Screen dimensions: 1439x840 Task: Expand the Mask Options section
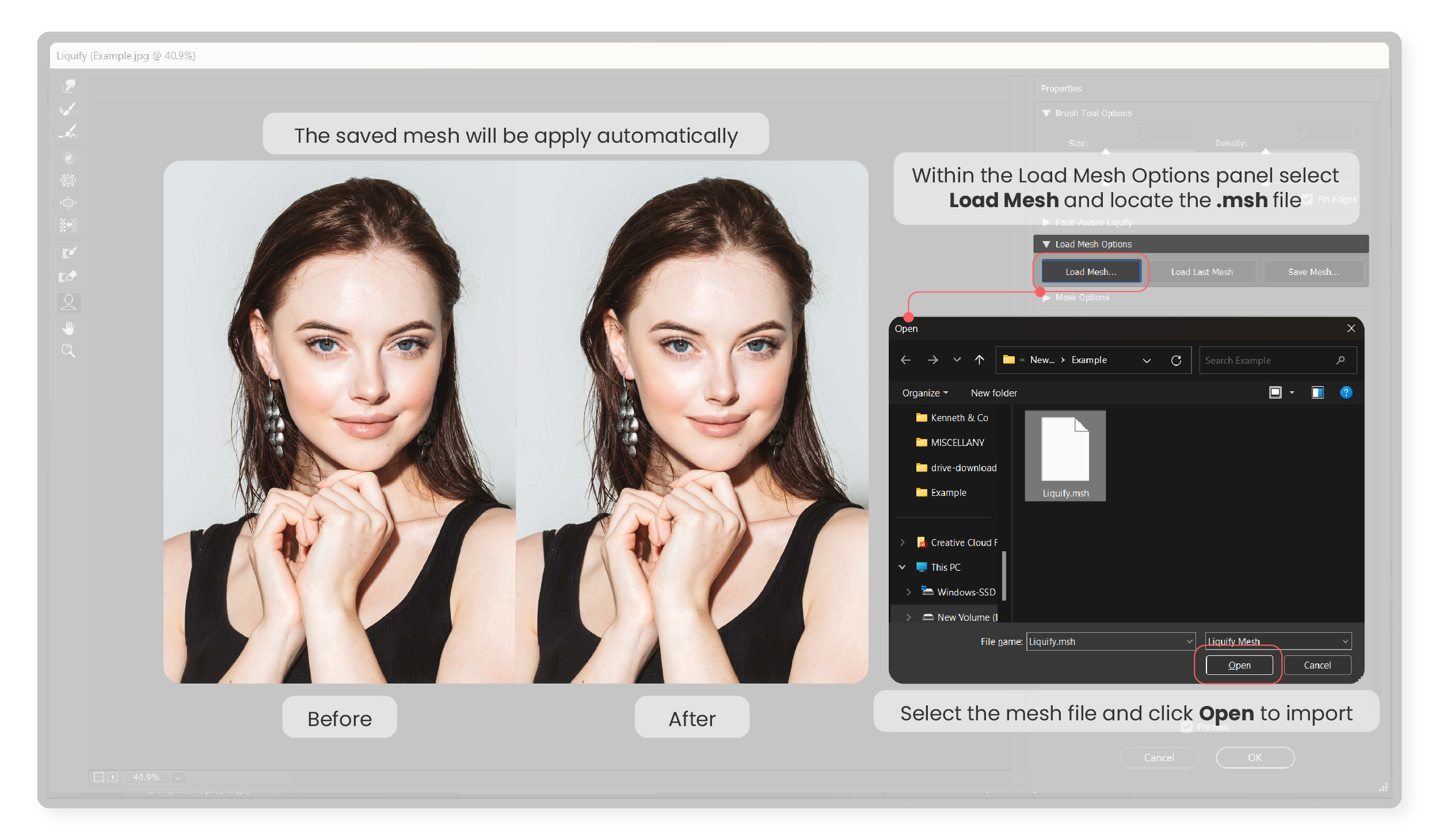(1046, 297)
